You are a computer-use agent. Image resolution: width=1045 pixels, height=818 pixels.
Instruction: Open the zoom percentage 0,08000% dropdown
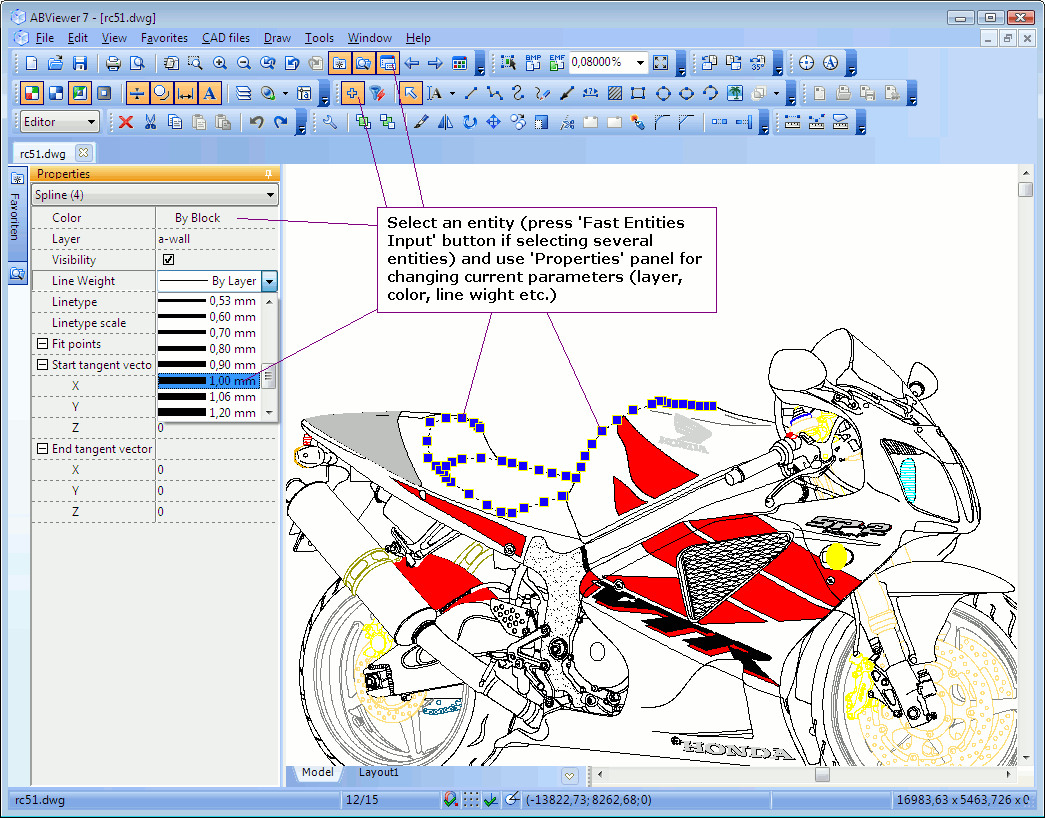[x=640, y=63]
